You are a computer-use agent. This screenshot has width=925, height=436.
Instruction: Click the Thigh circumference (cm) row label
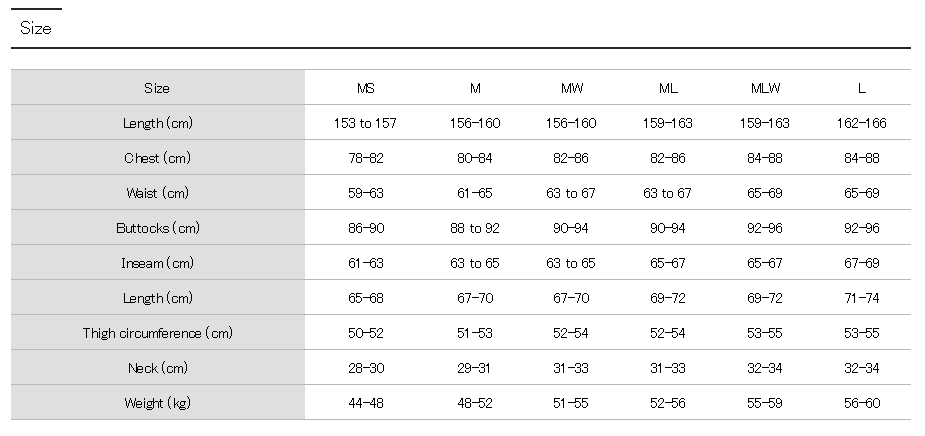click(157, 333)
